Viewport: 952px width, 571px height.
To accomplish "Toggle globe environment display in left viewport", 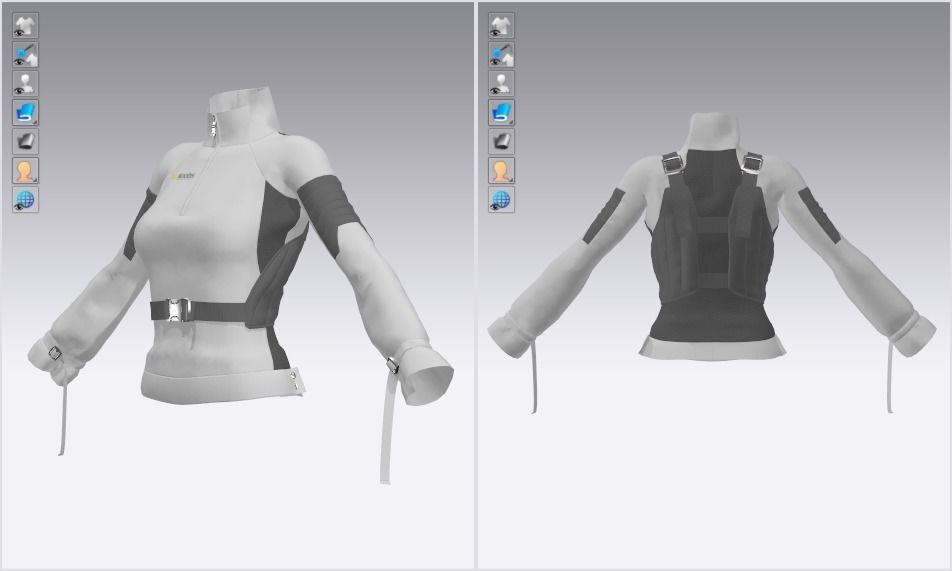I will point(26,199).
